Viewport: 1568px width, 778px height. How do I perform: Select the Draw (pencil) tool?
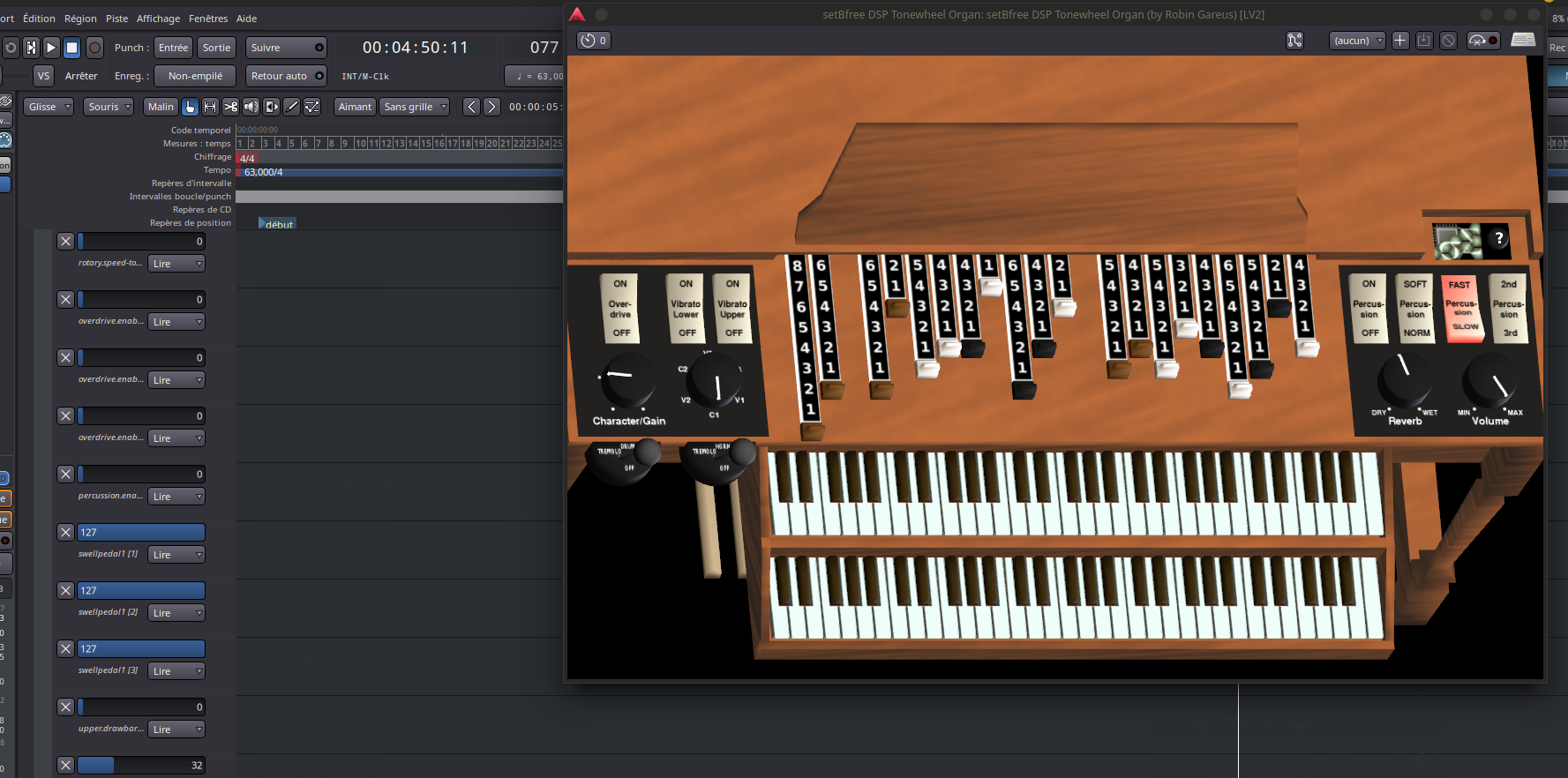tap(291, 107)
